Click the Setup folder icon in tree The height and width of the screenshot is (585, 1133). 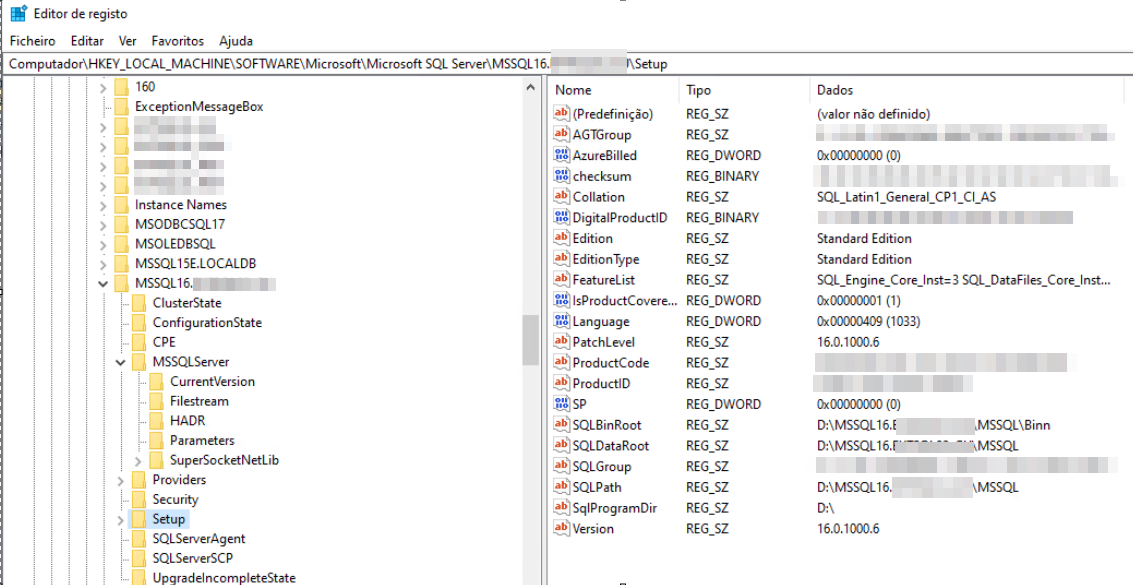(x=139, y=519)
